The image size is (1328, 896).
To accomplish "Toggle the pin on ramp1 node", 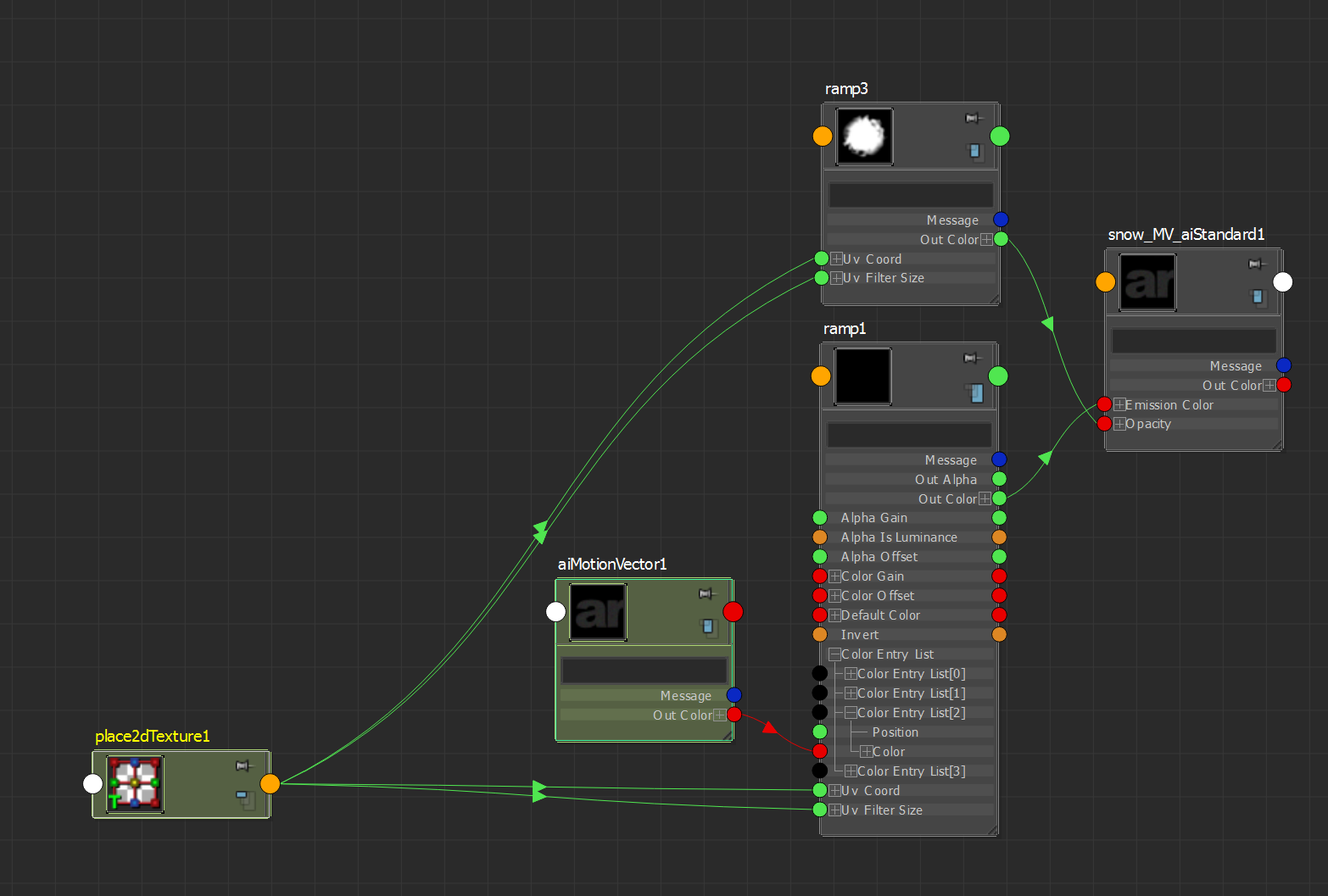I will click(971, 358).
